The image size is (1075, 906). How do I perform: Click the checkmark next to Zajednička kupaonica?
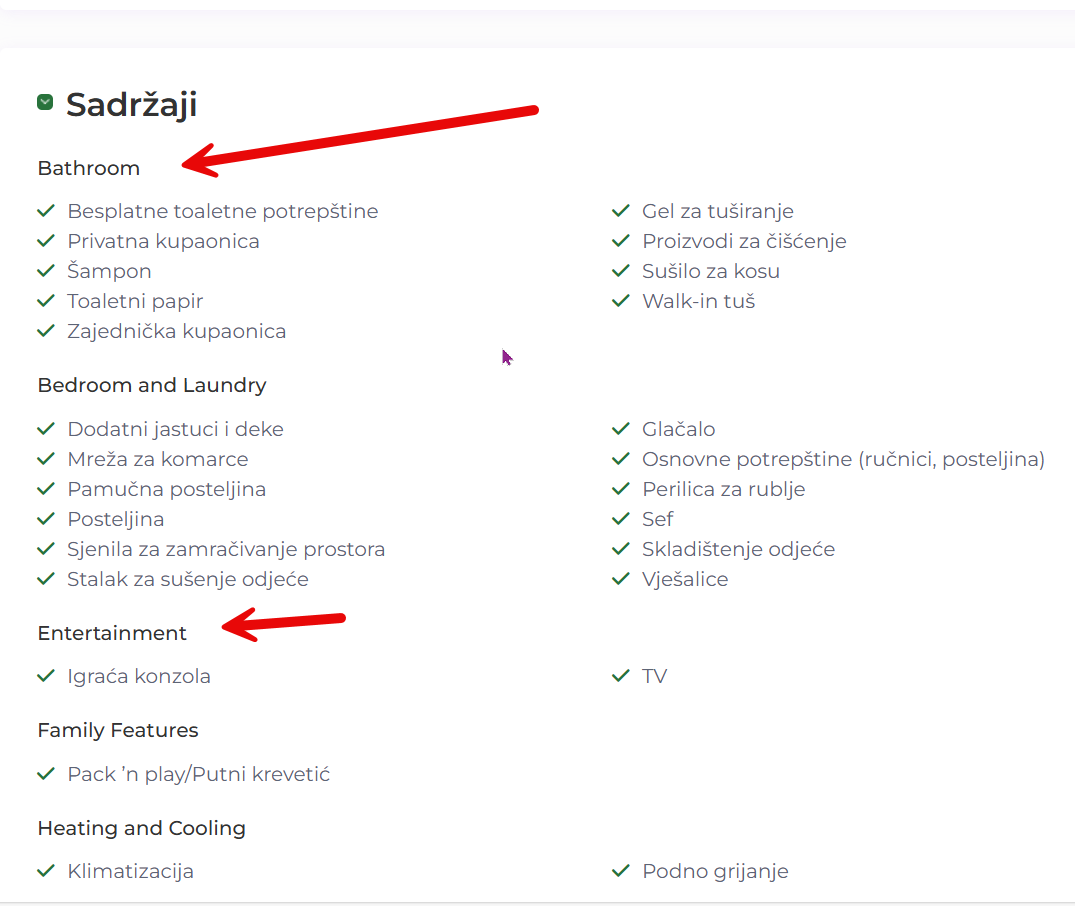[45, 331]
